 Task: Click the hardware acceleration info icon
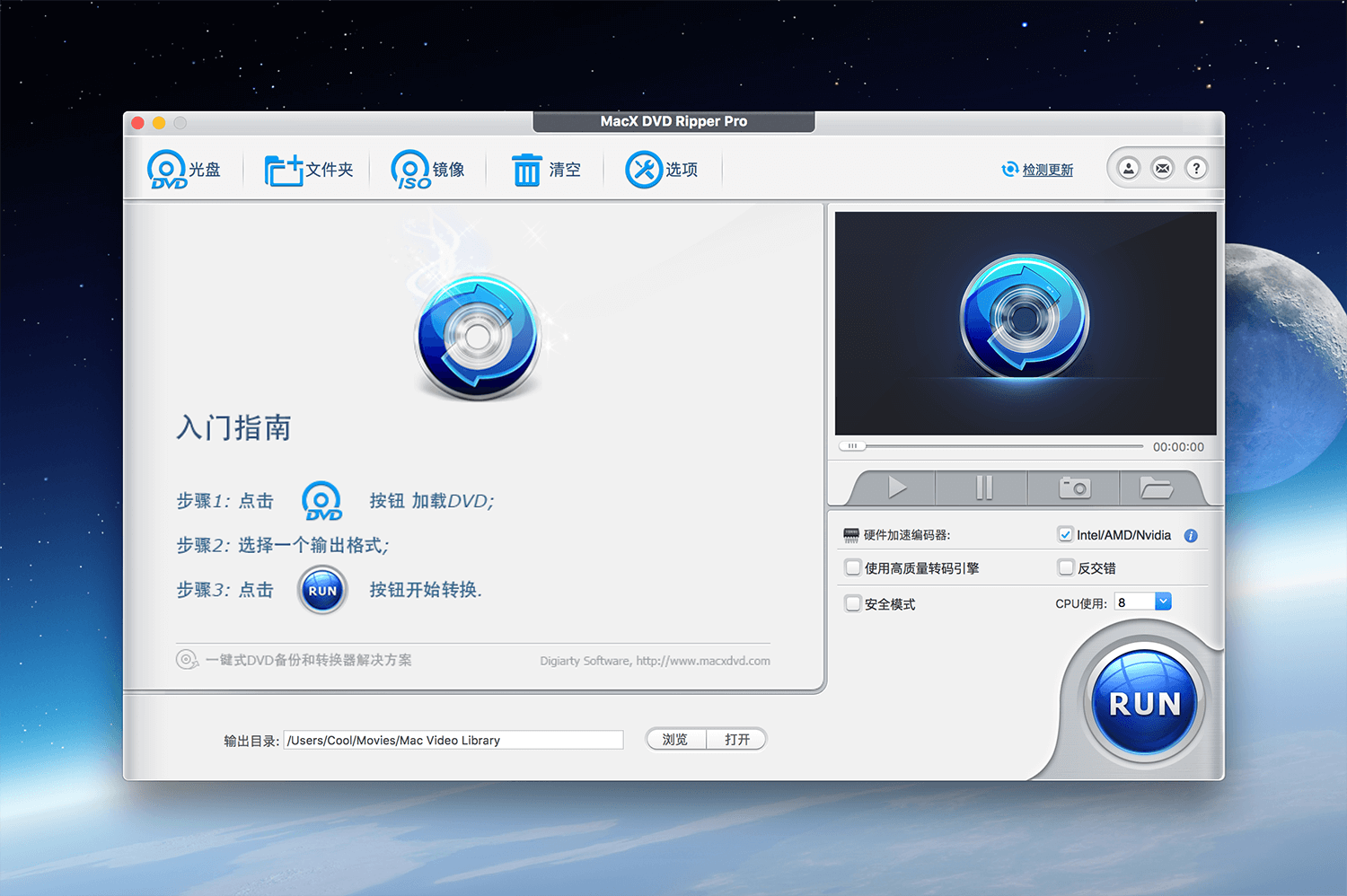click(1191, 535)
